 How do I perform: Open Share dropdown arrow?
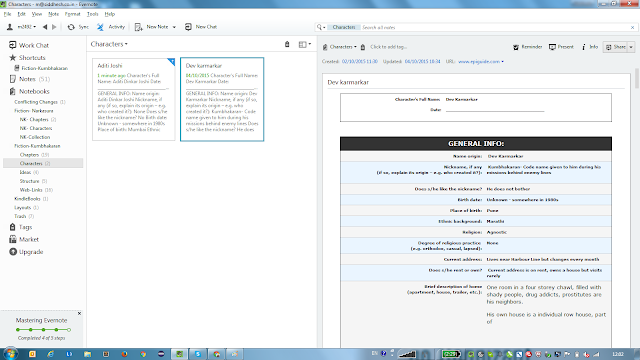[x=631, y=47]
